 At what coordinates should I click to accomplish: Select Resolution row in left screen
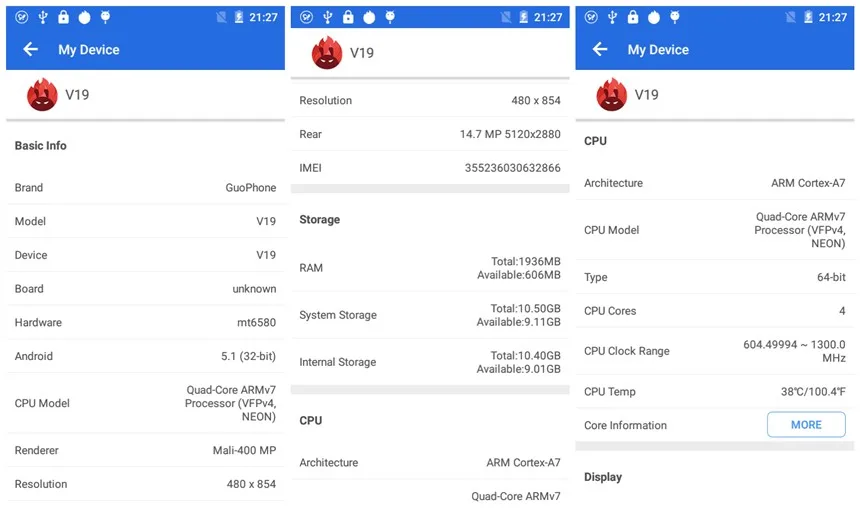pos(145,484)
